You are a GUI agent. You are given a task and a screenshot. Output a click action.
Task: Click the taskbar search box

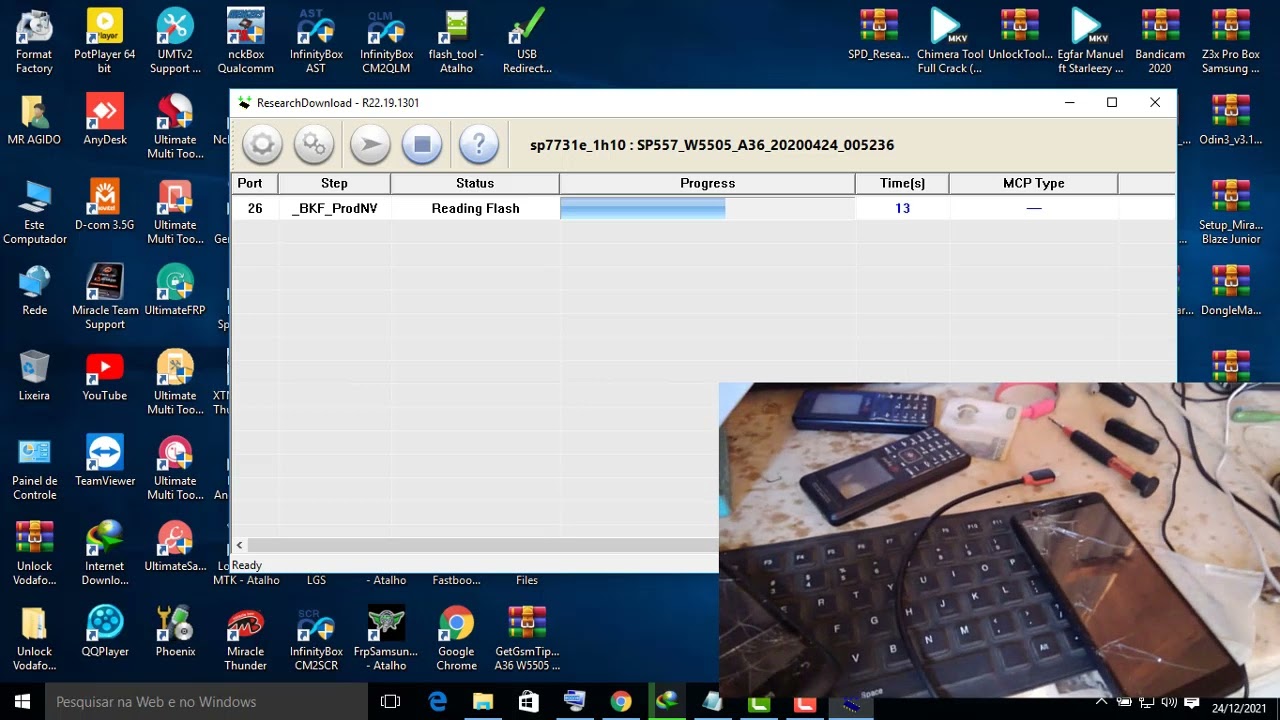[x=207, y=702]
